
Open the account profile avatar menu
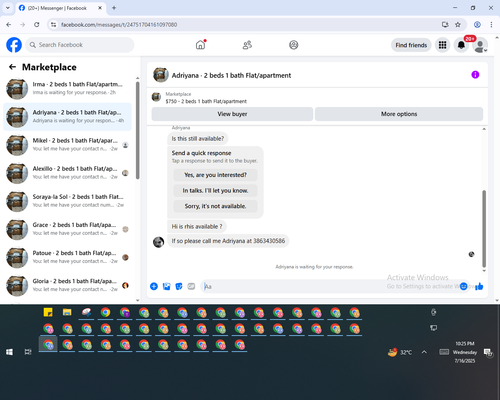(480, 45)
